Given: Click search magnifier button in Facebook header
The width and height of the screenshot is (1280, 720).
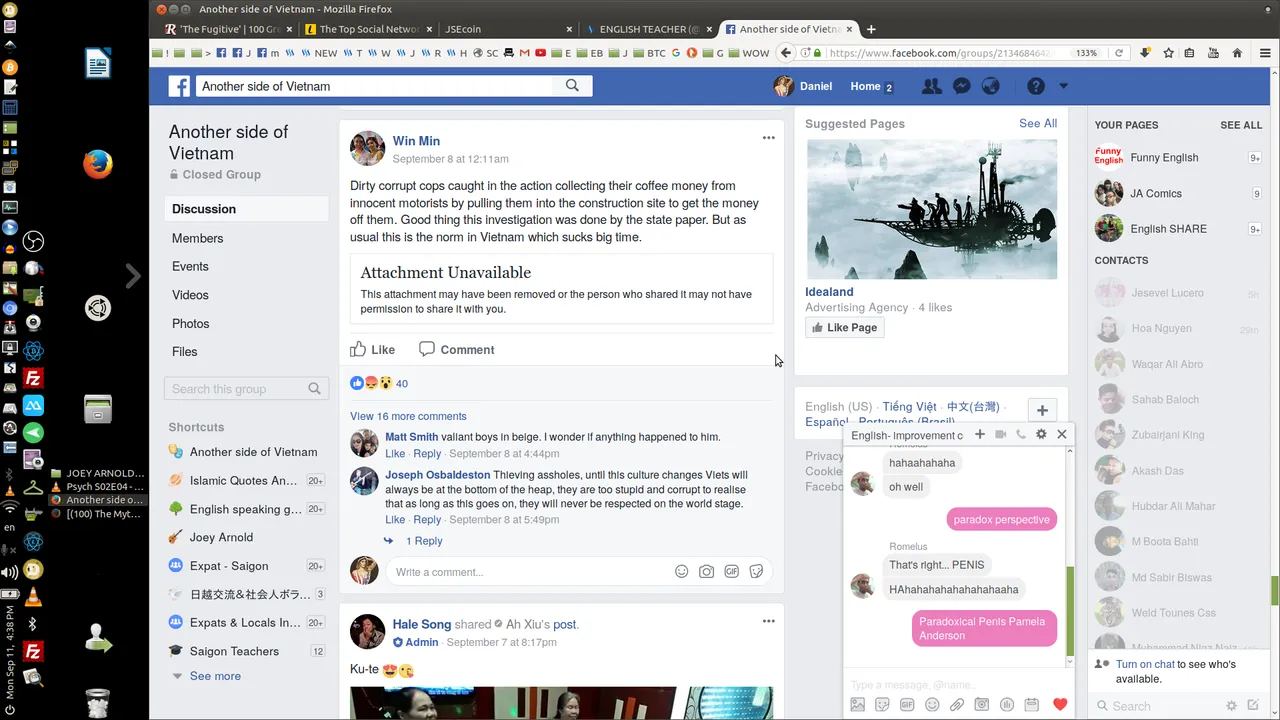Looking at the screenshot, I should pyautogui.click(x=572, y=86).
